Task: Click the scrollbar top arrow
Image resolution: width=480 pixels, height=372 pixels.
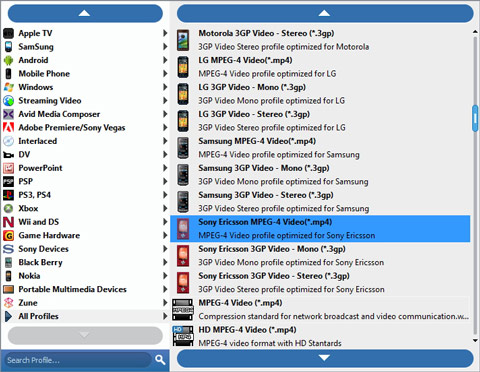Action: pyautogui.click(x=475, y=32)
